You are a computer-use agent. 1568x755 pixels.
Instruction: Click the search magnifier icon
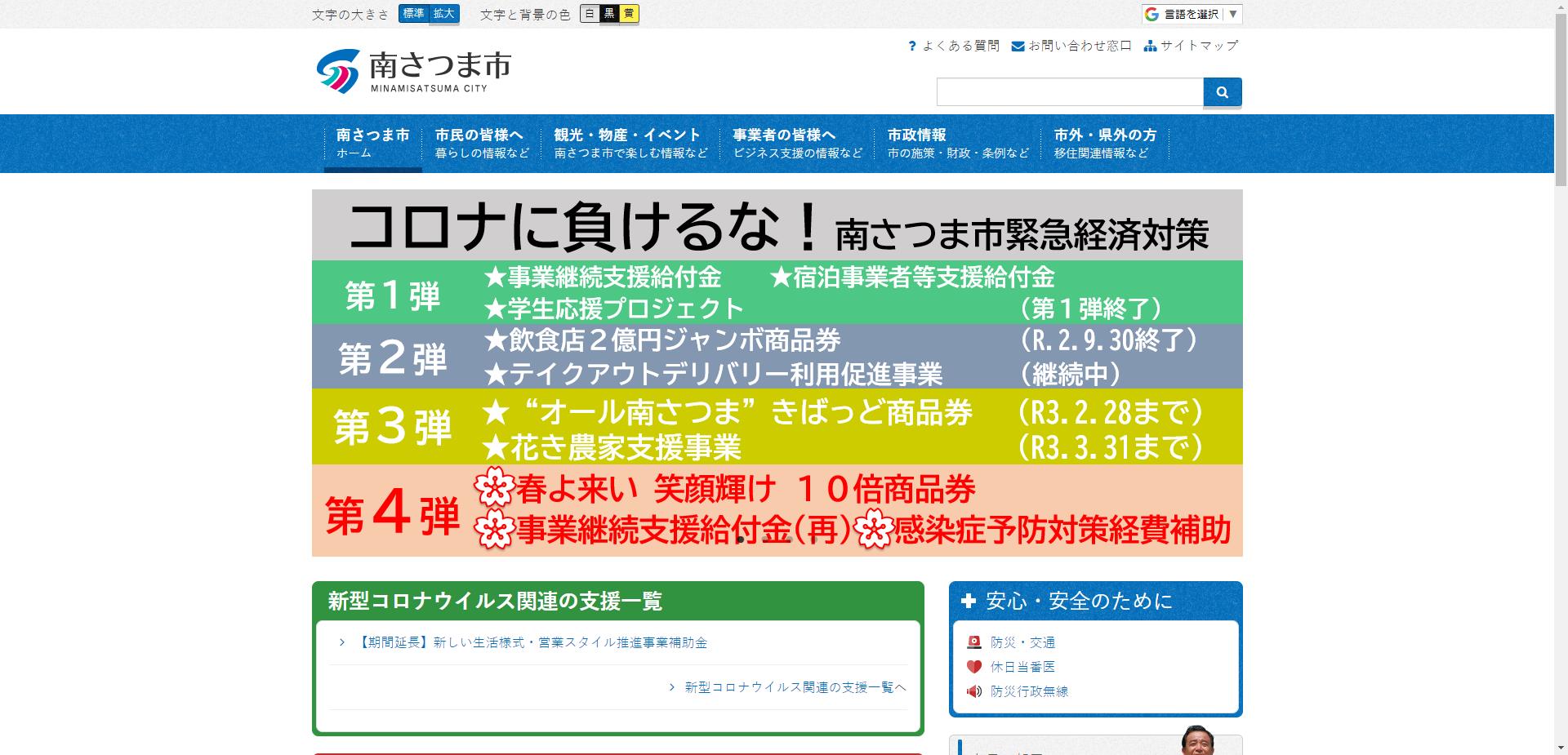(1222, 91)
